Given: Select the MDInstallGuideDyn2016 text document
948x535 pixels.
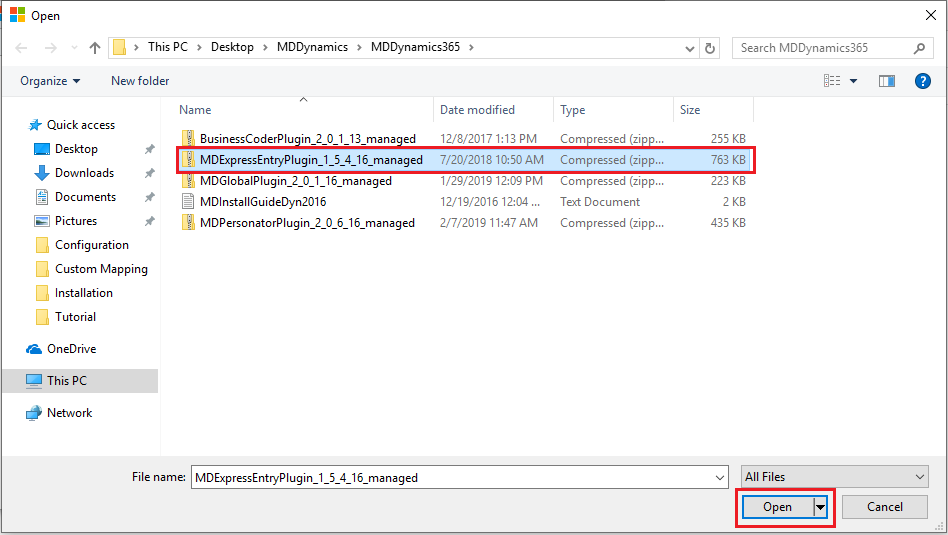Looking at the screenshot, I should pos(262,202).
